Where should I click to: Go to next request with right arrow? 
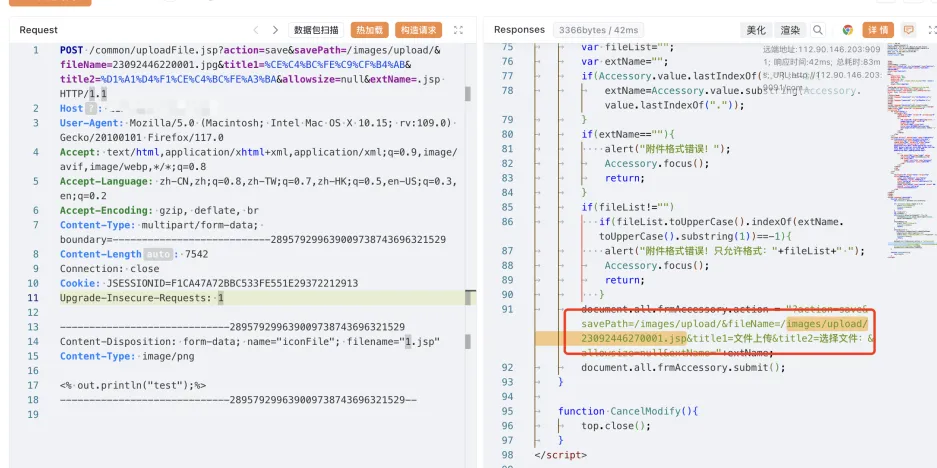click(275, 30)
